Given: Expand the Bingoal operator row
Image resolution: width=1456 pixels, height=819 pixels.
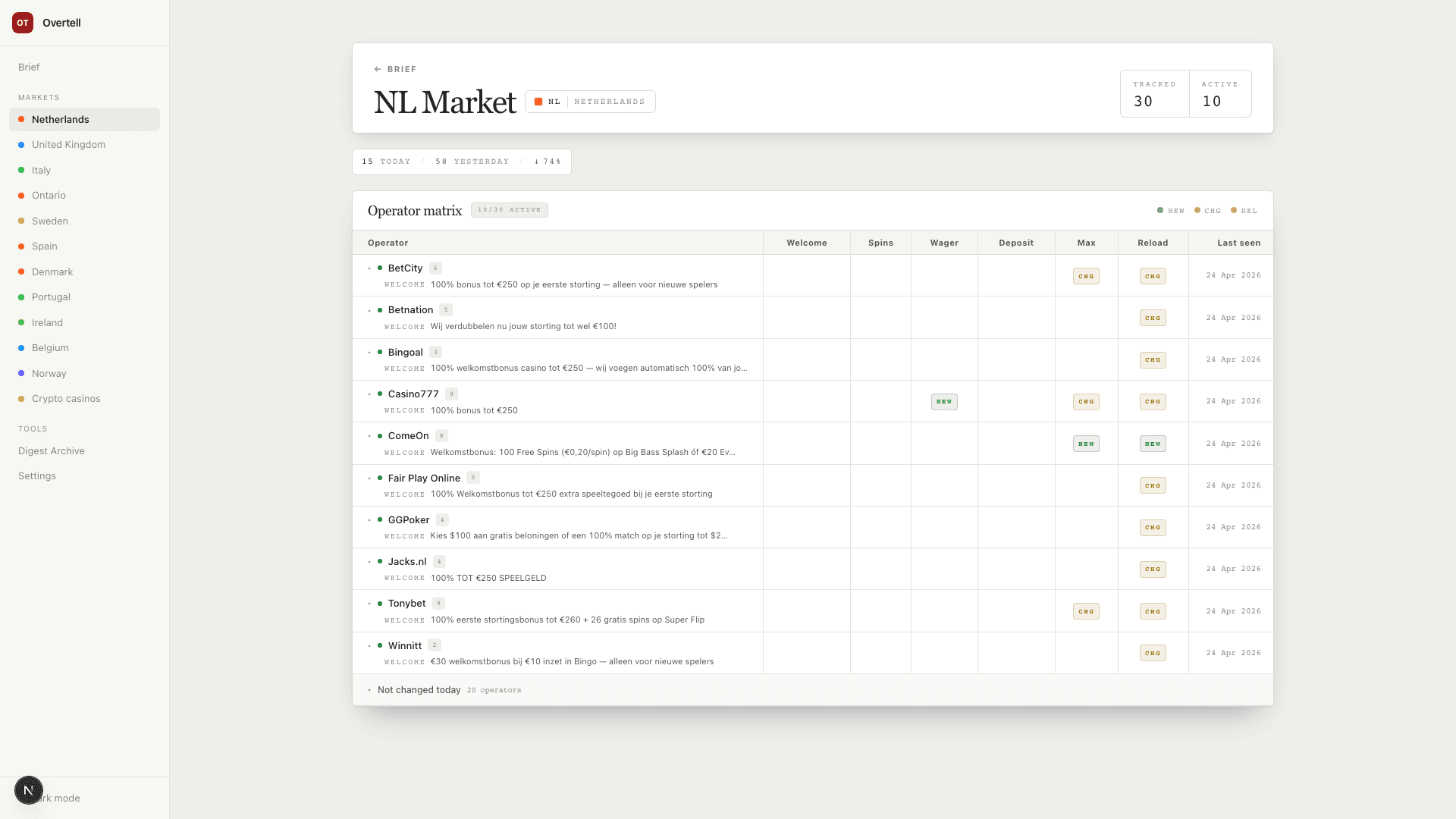Looking at the screenshot, I should [x=369, y=353].
